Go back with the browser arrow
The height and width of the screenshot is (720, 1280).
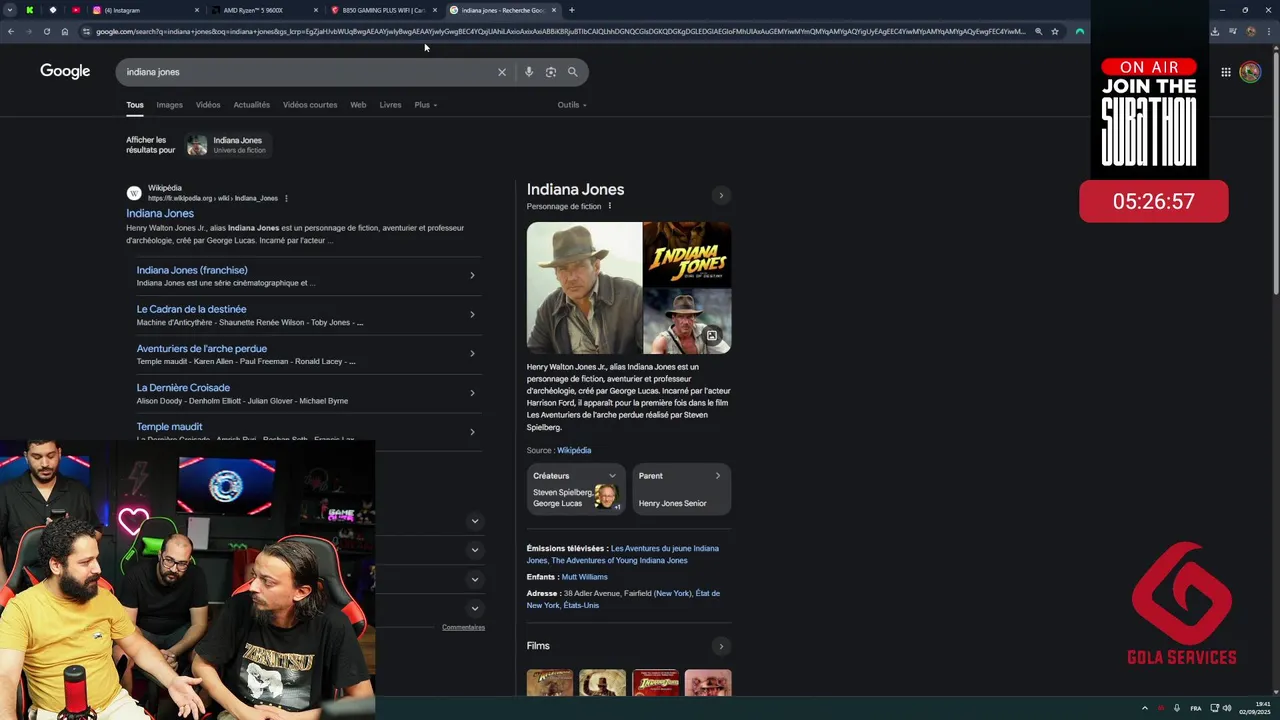click(10, 31)
